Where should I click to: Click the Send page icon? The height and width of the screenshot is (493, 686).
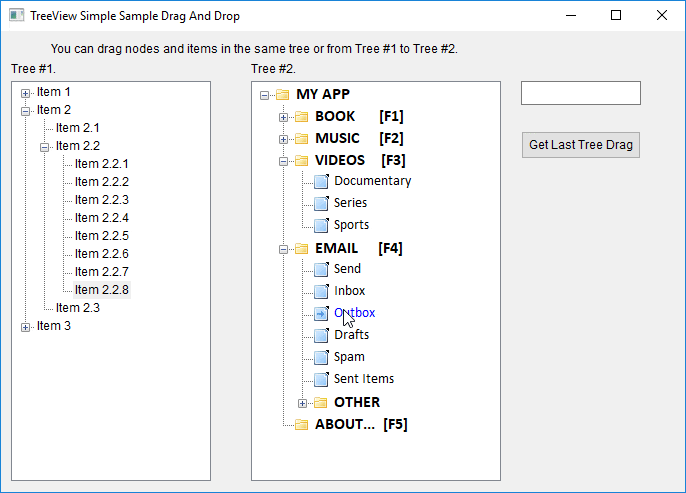pyautogui.click(x=322, y=269)
